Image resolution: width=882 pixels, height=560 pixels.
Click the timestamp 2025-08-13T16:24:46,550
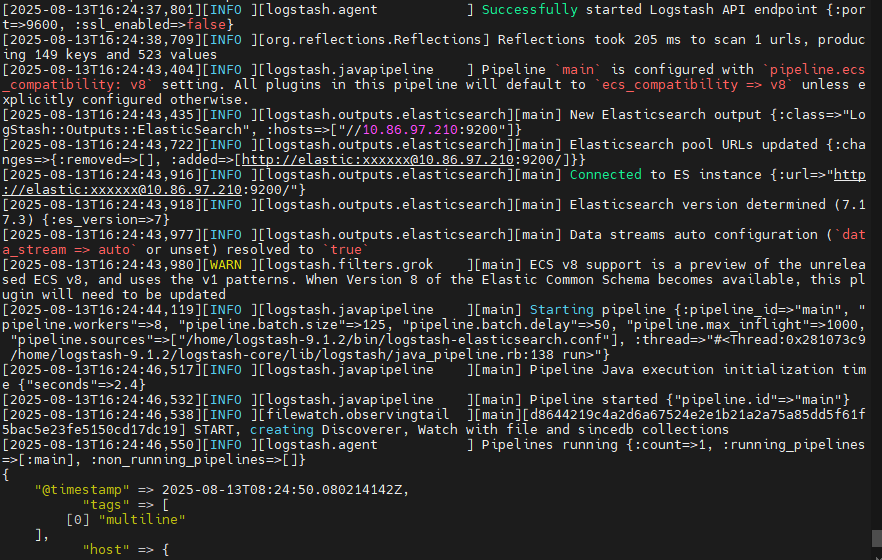[101, 445]
